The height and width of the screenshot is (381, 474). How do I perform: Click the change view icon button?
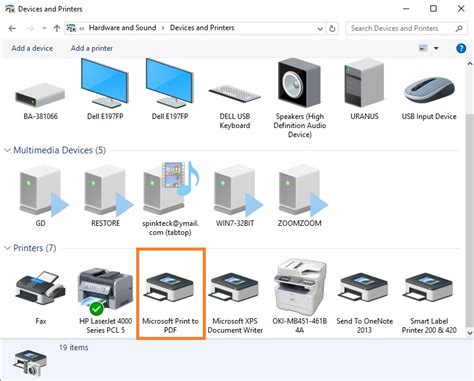[423, 48]
